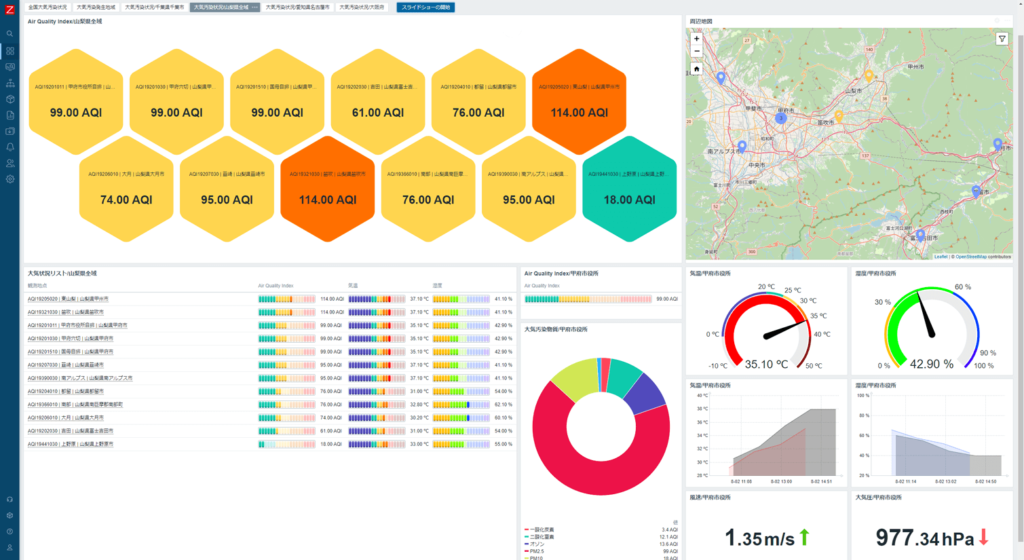Open the user profile icon at sidebar bottom
This screenshot has height=560, width=1024.
click(10, 548)
